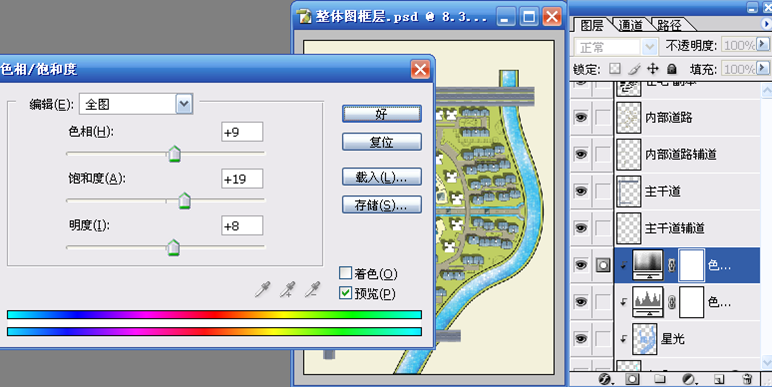The image size is (772, 387).
Task: Toggle lock image pixels brush icon
Action: pos(634,68)
